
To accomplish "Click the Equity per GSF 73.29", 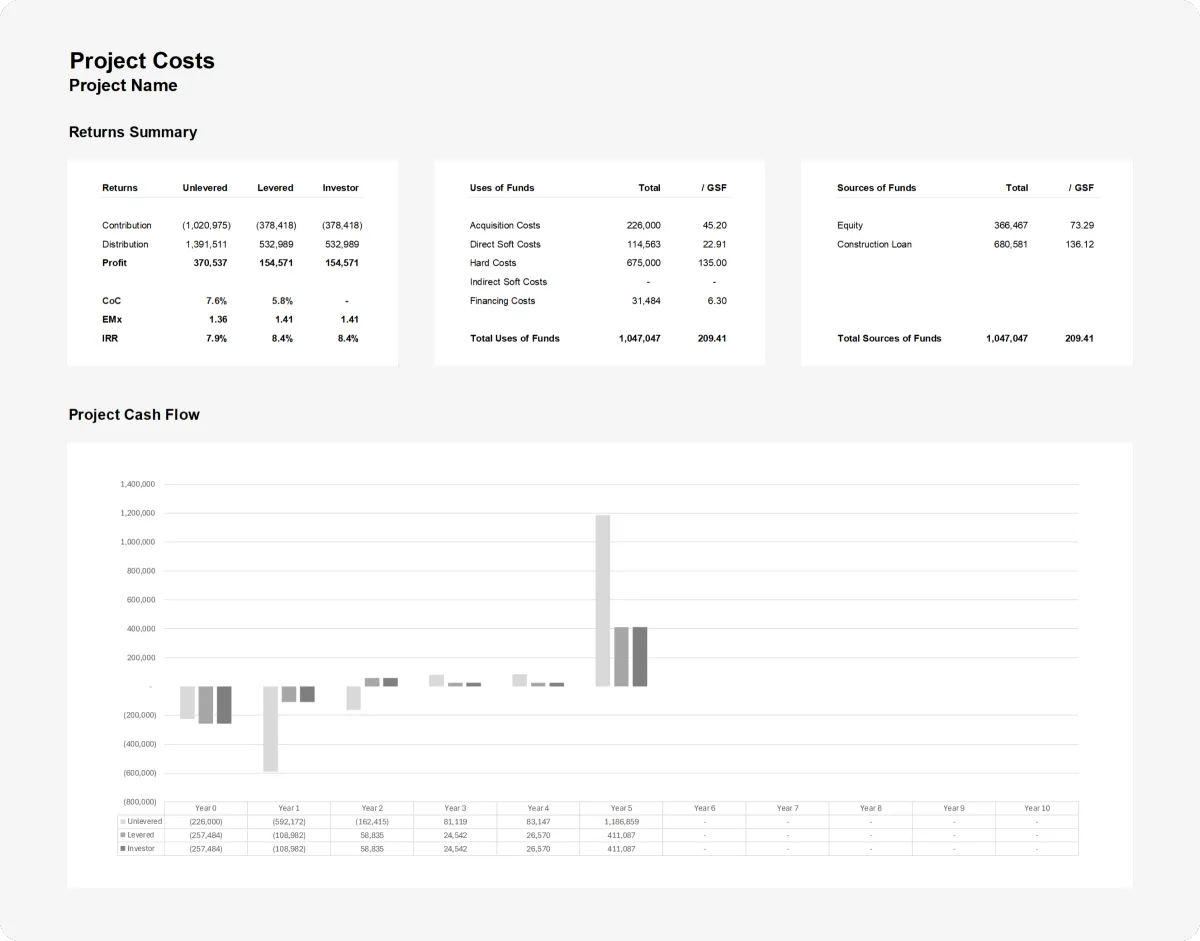I will [x=1082, y=226].
